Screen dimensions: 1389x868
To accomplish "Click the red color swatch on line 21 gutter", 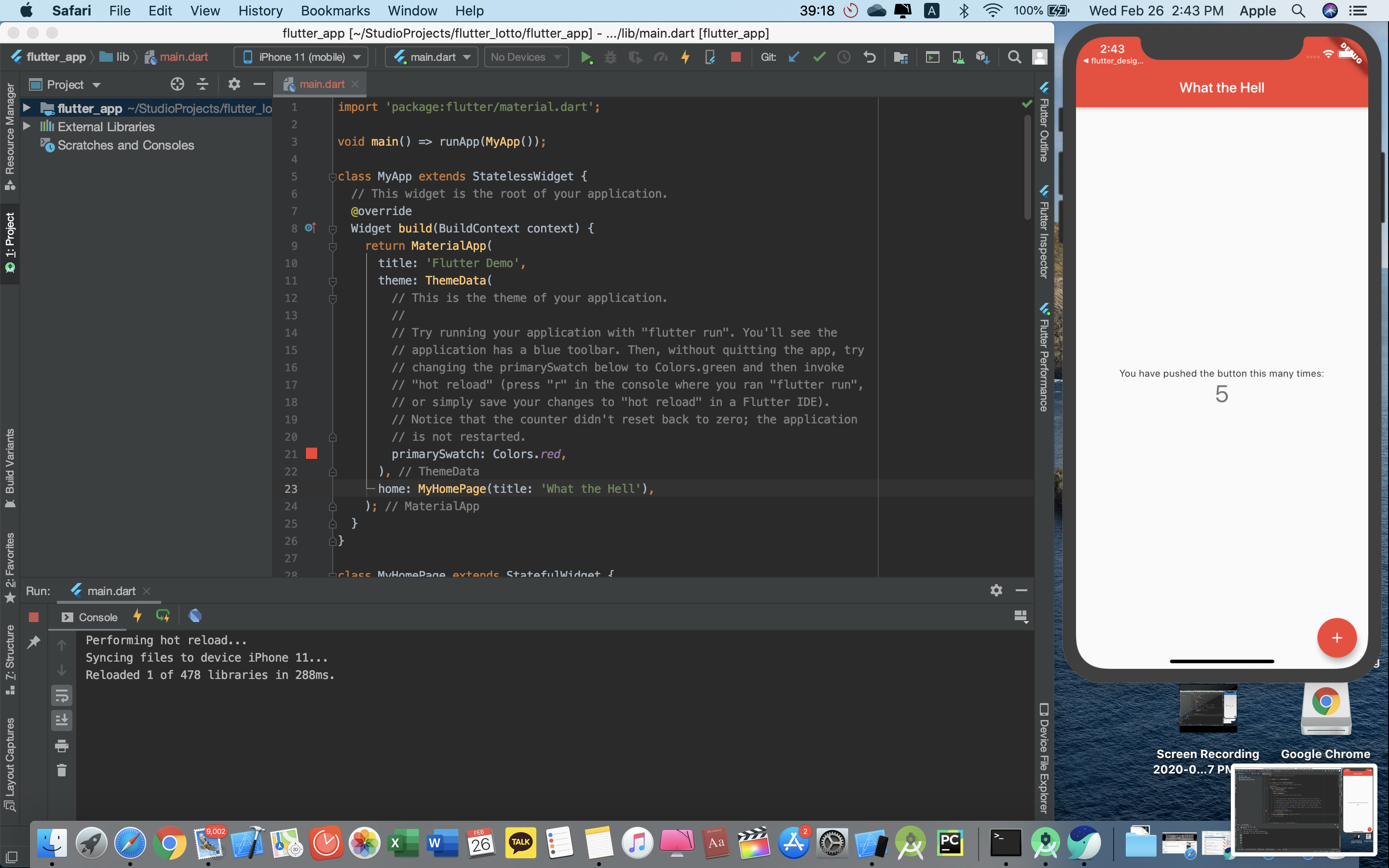I will (x=312, y=454).
